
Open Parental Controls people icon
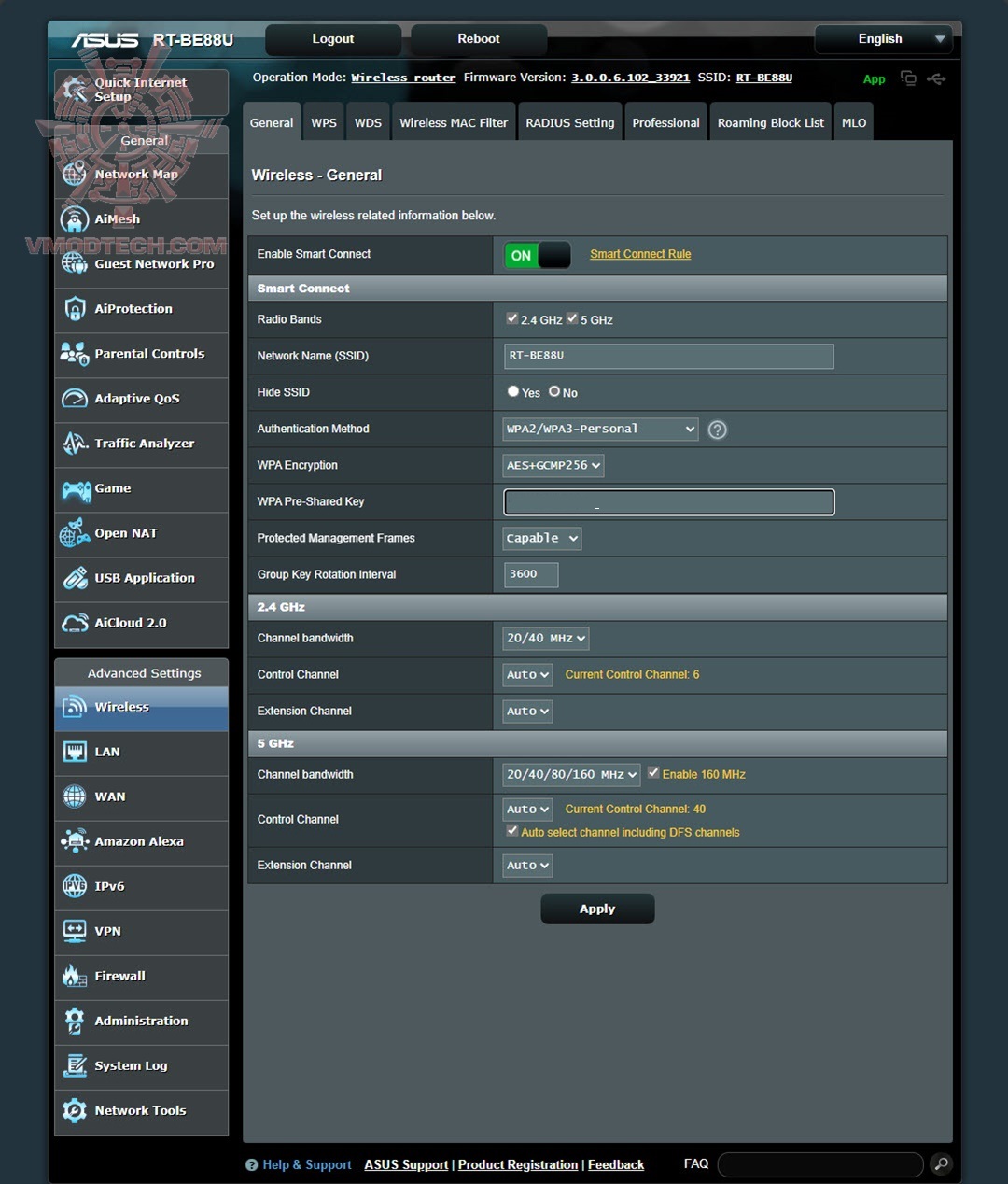pyautogui.click(x=74, y=353)
